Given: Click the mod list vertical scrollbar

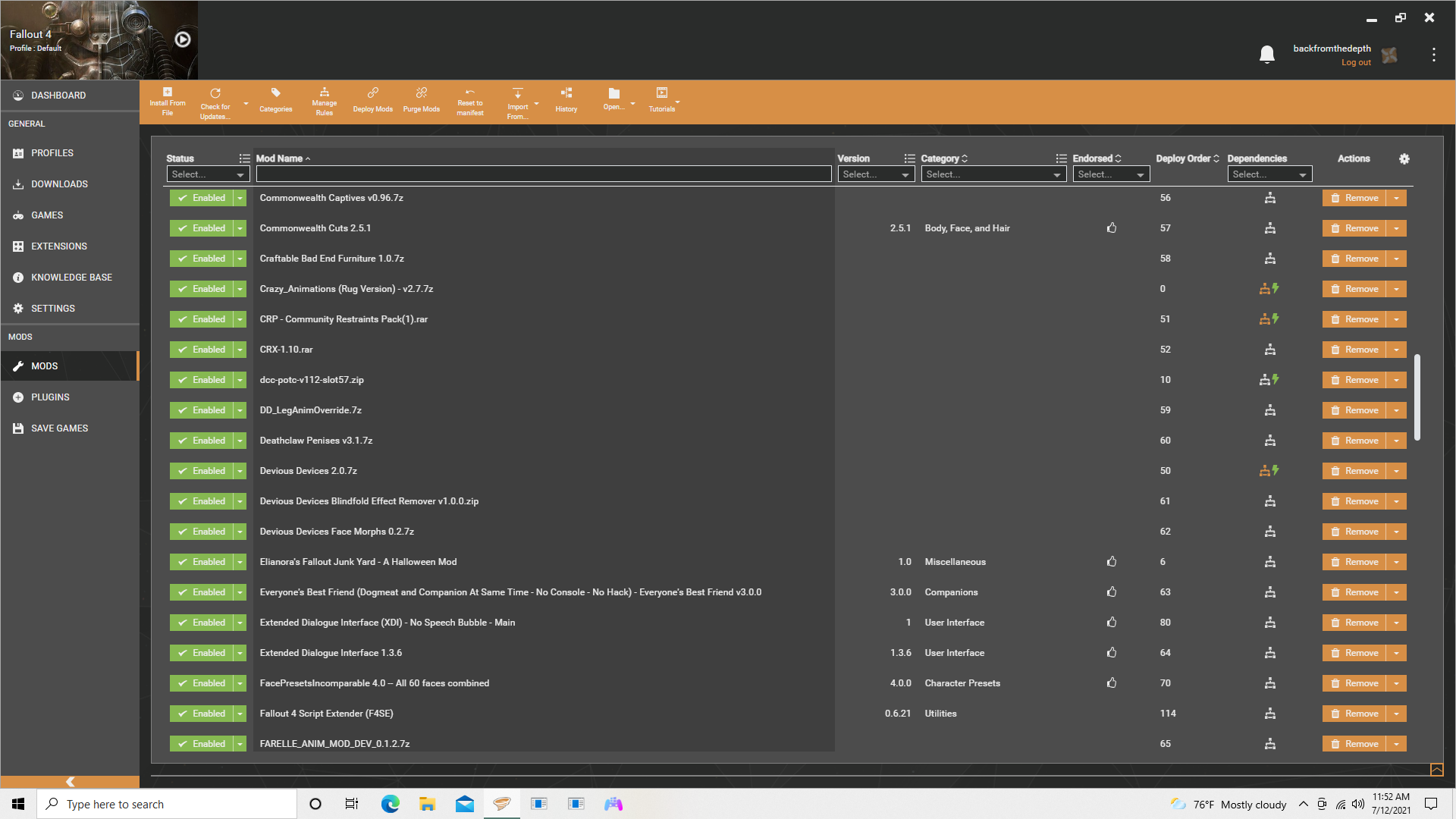Looking at the screenshot, I should click(x=1417, y=397).
